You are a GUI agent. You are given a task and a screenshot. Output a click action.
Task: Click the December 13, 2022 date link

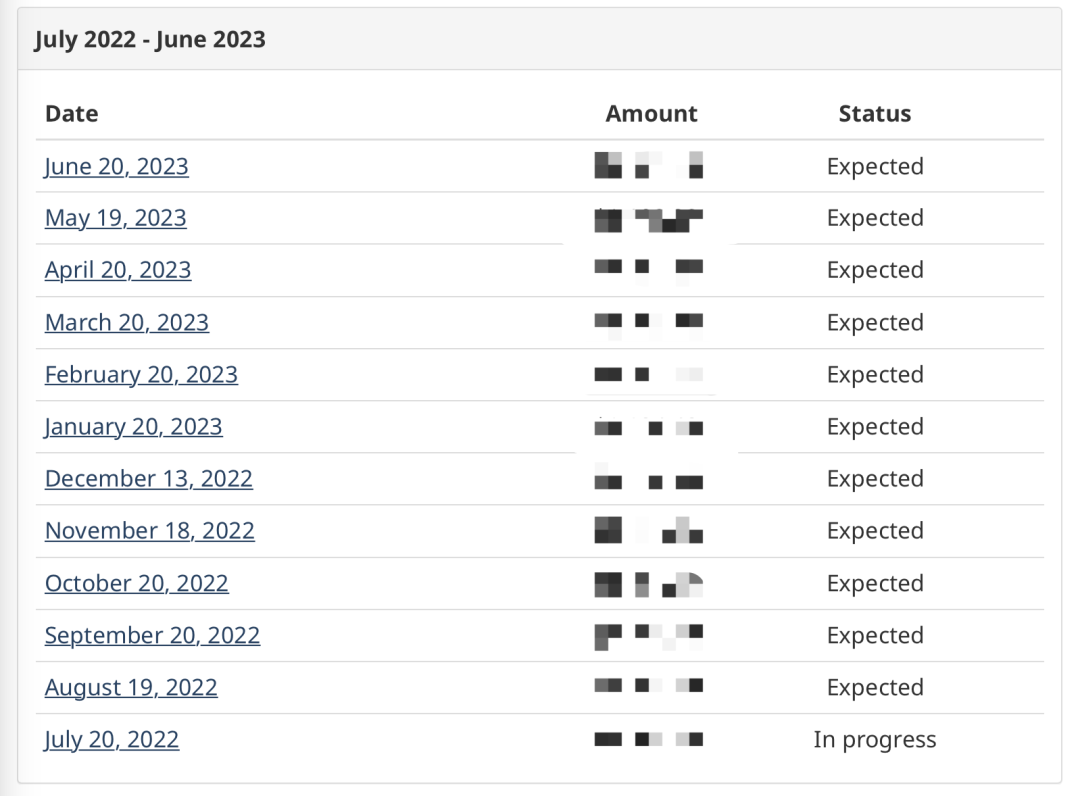pos(148,479)
